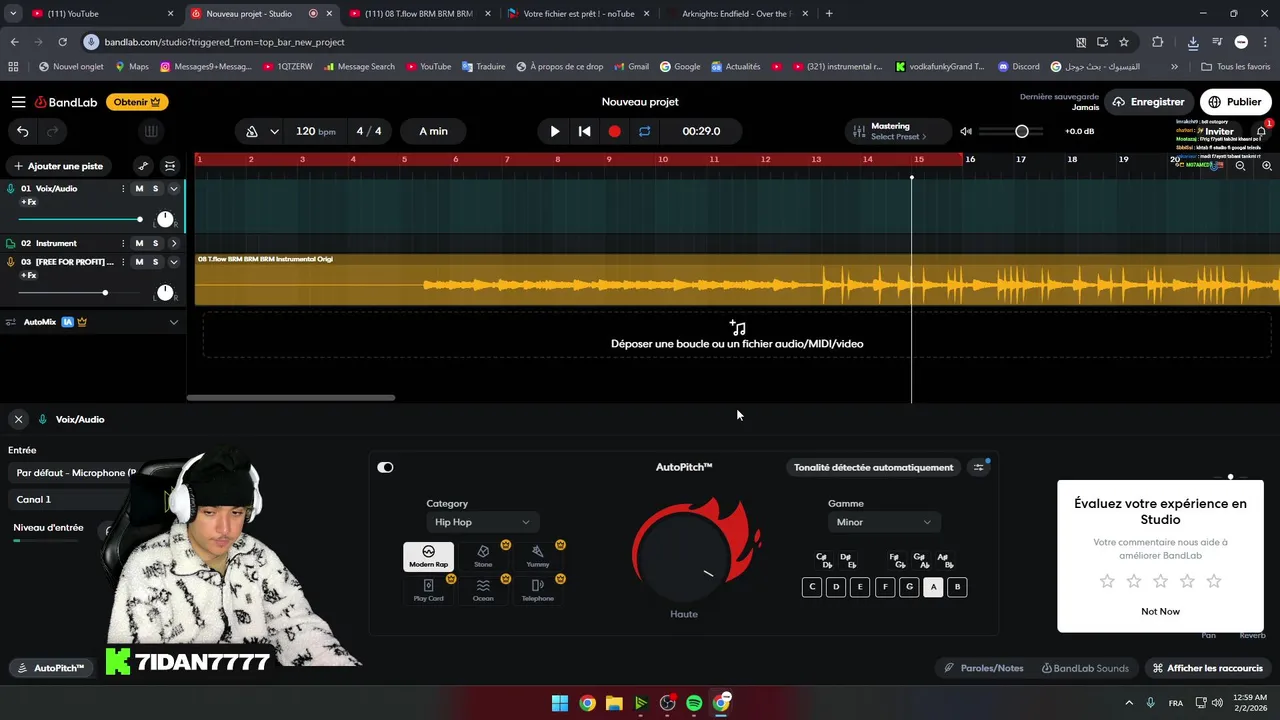Mute the 03 FREE FOR PROFIT track
The width and height of the screenshot is (1280, 720).
[x=139, y=262]
